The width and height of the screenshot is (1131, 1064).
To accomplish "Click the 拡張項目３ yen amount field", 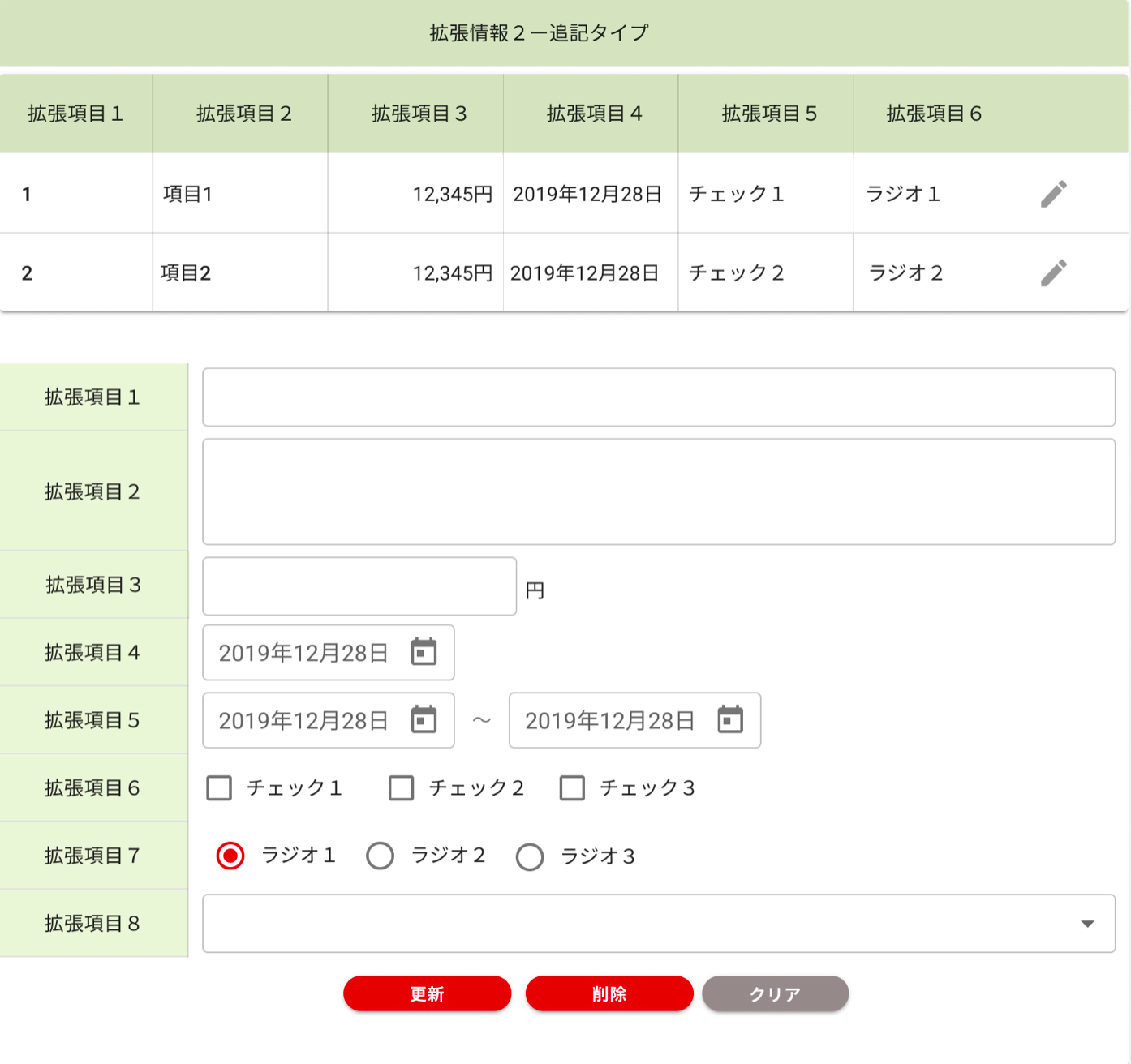I will pyautogui.click(x=359, y=586).
